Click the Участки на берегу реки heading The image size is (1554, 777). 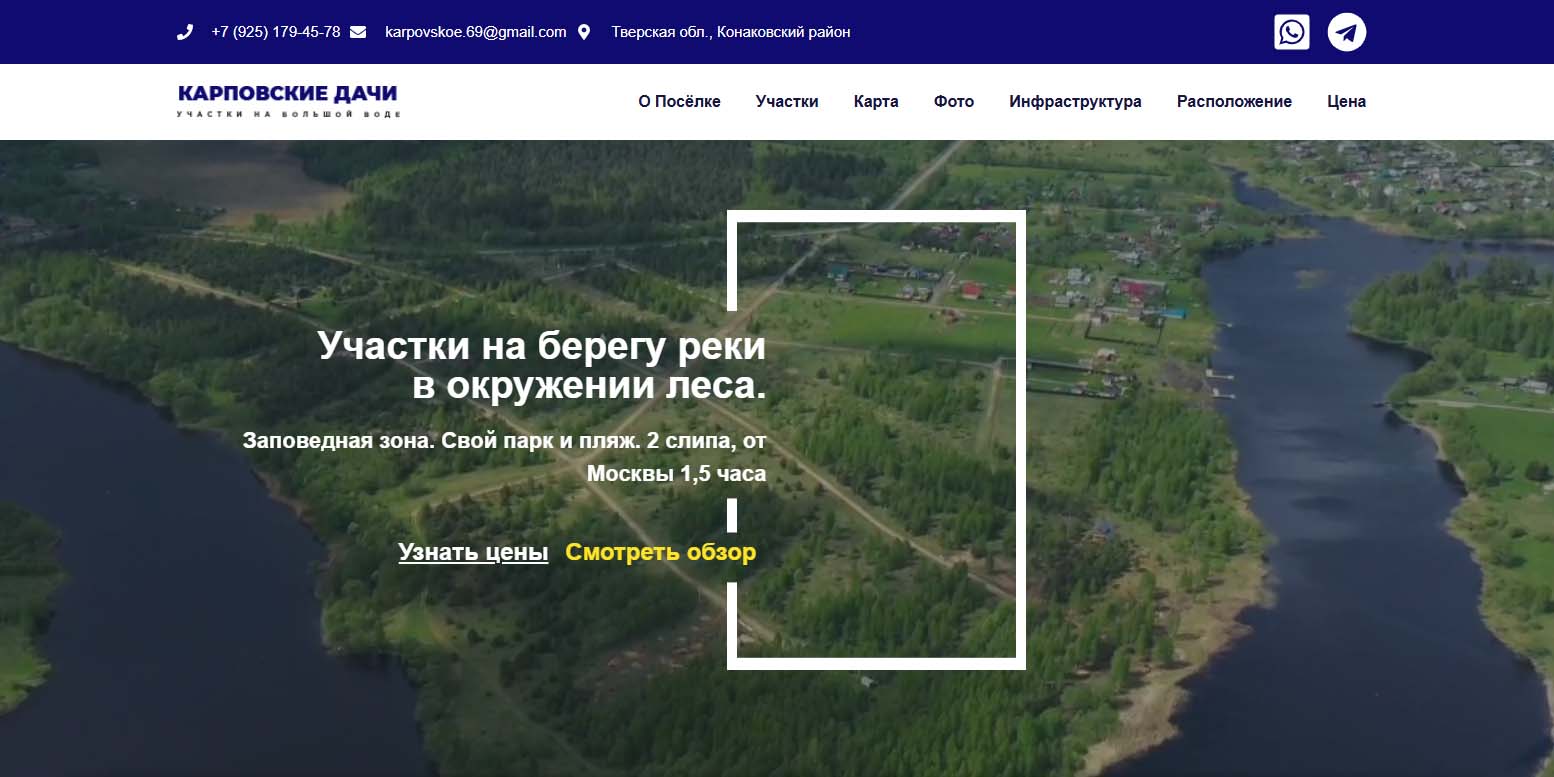point(541,366)
